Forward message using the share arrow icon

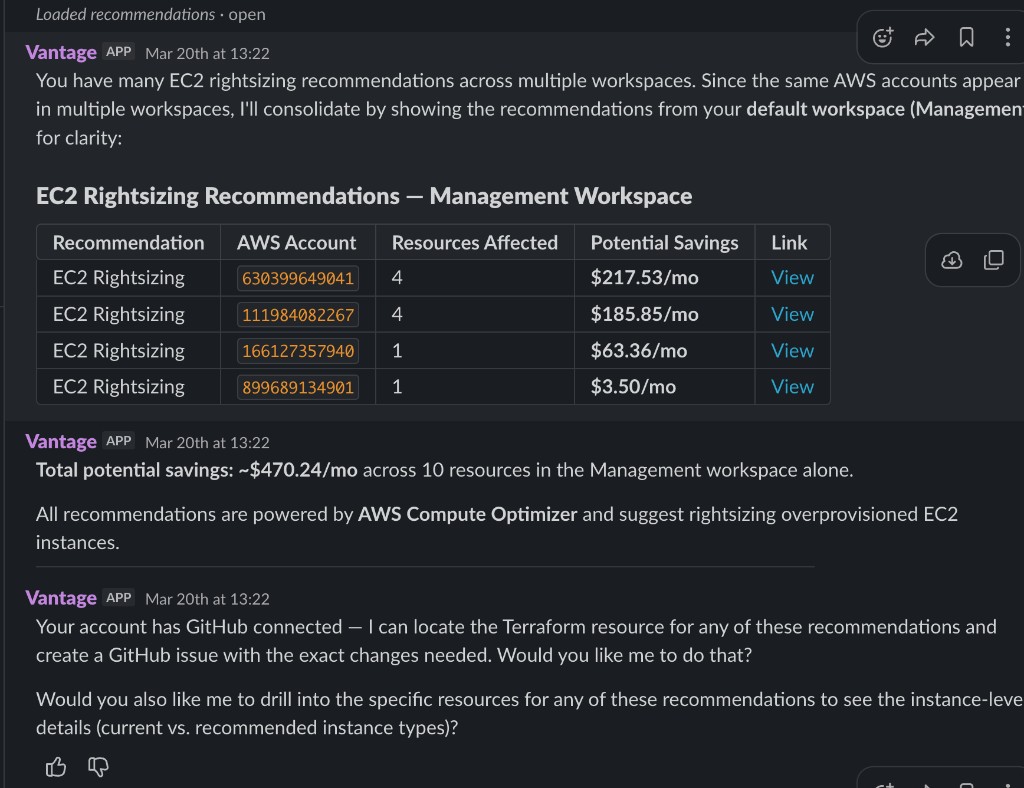(924, 38)
